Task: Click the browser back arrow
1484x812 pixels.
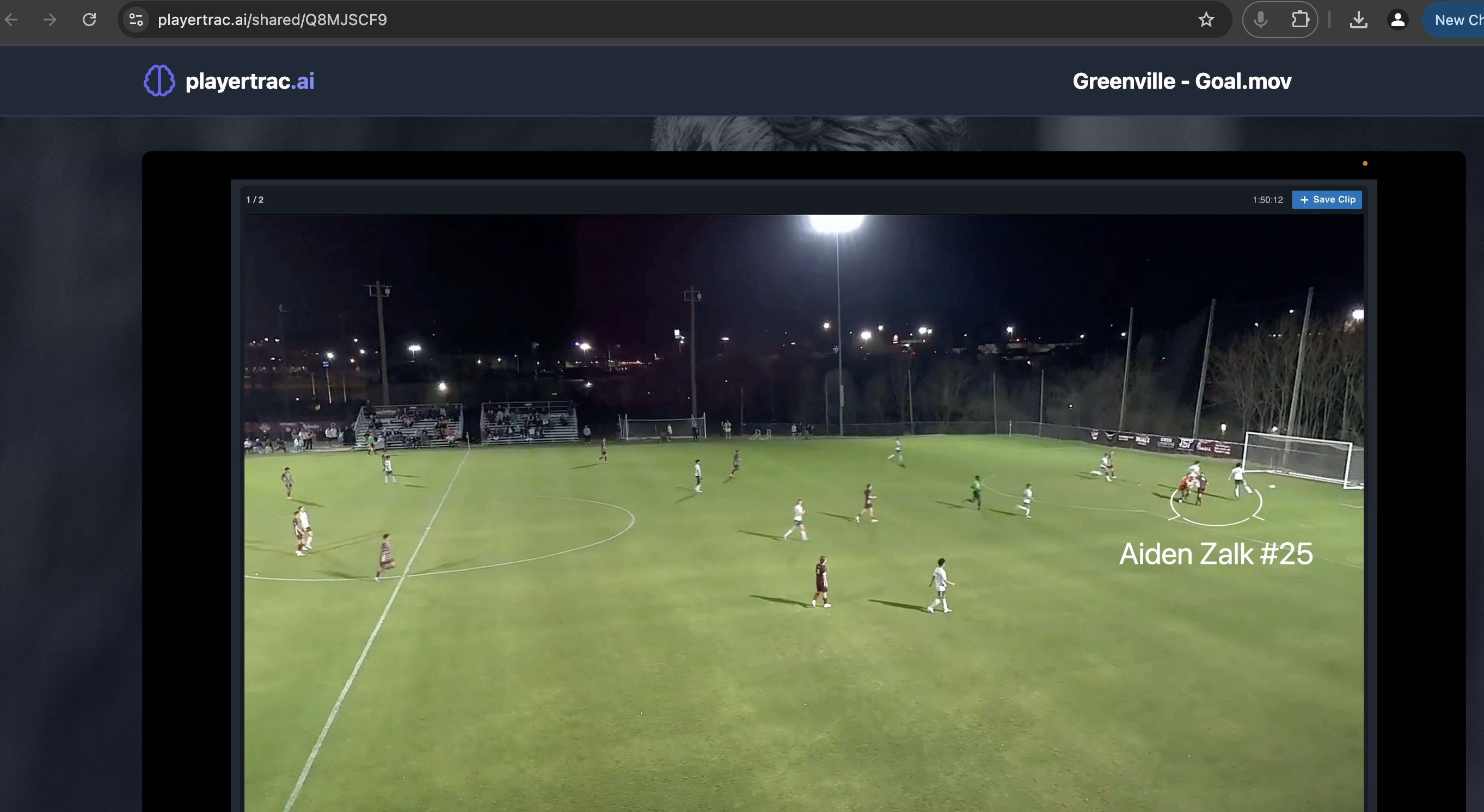Action: coord(11,20)
